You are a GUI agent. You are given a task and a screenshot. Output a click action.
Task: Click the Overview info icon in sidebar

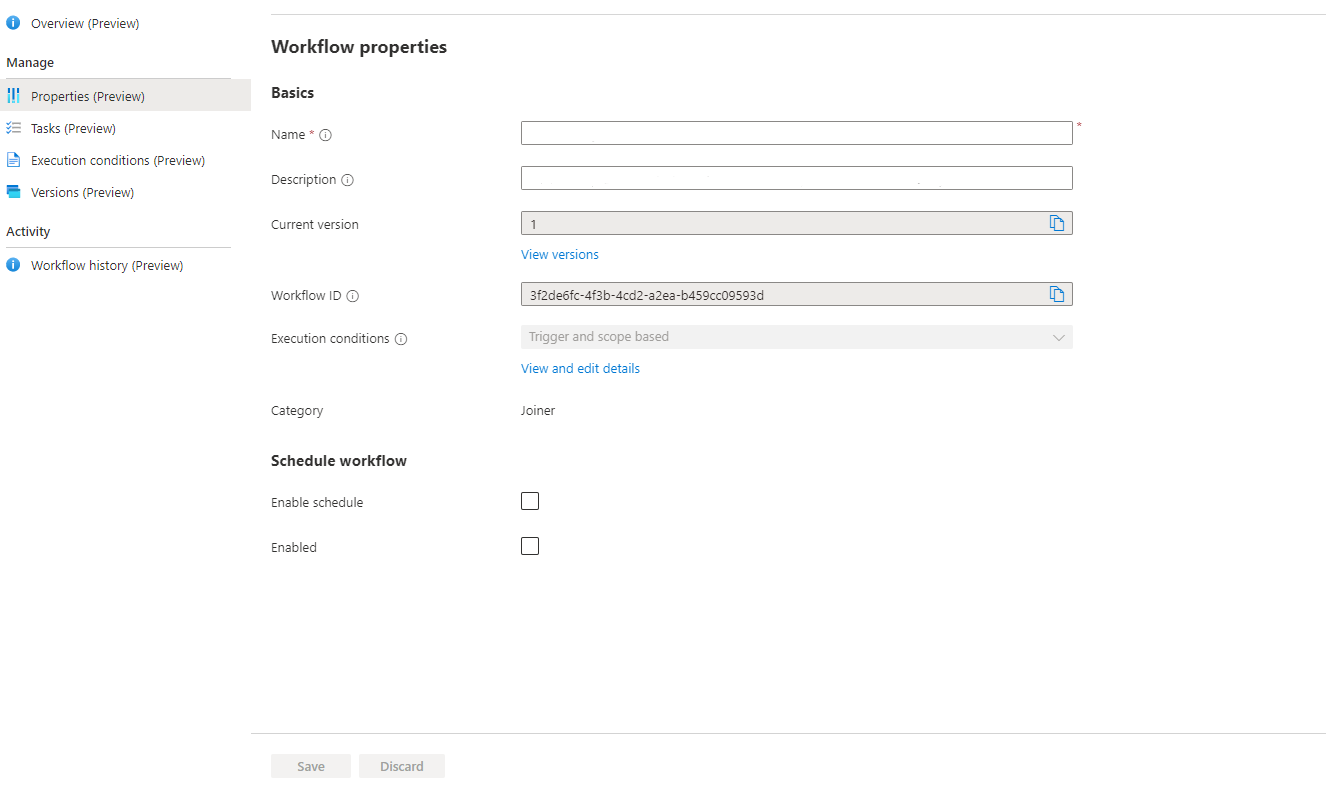tap(13, 23)
